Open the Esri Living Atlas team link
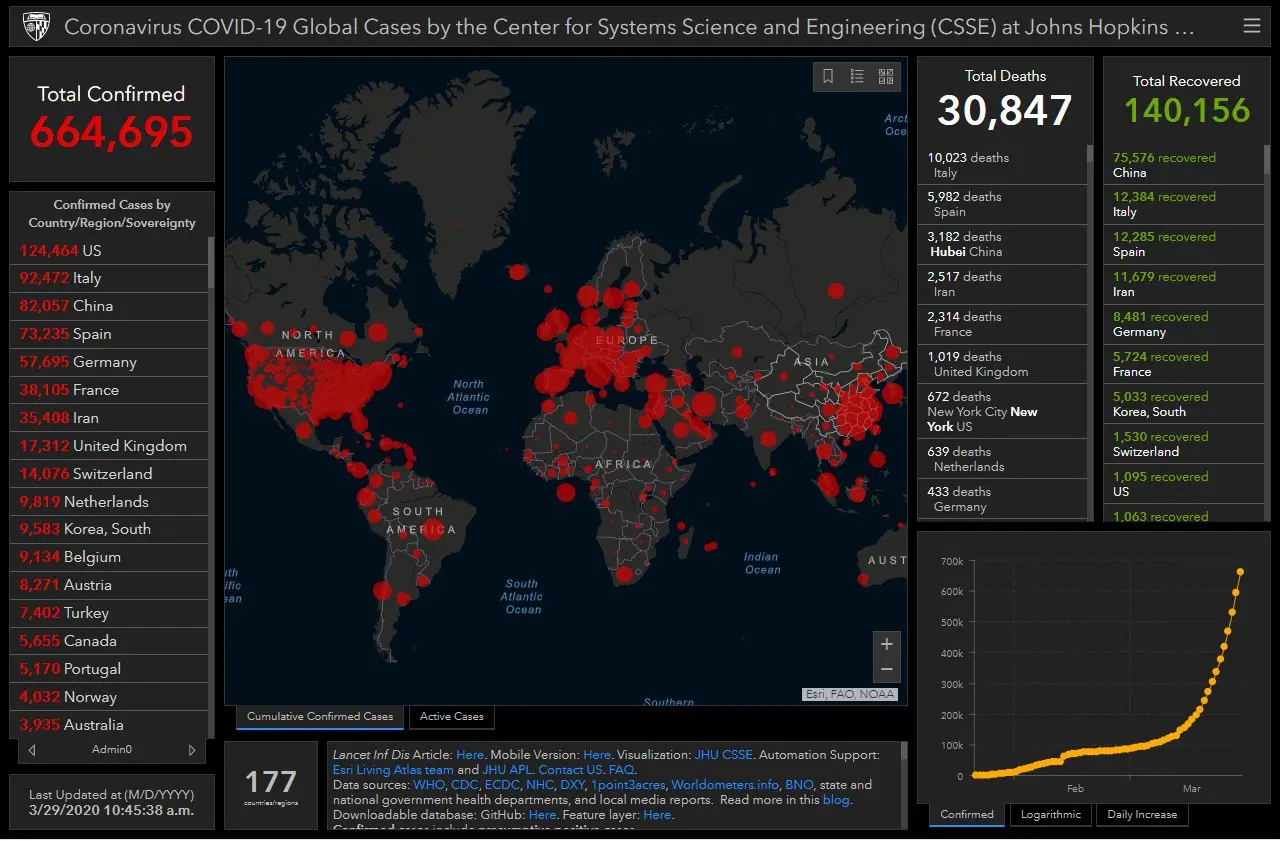Image resolution: width=1280 pixels, height=841 pixels. 393,770
